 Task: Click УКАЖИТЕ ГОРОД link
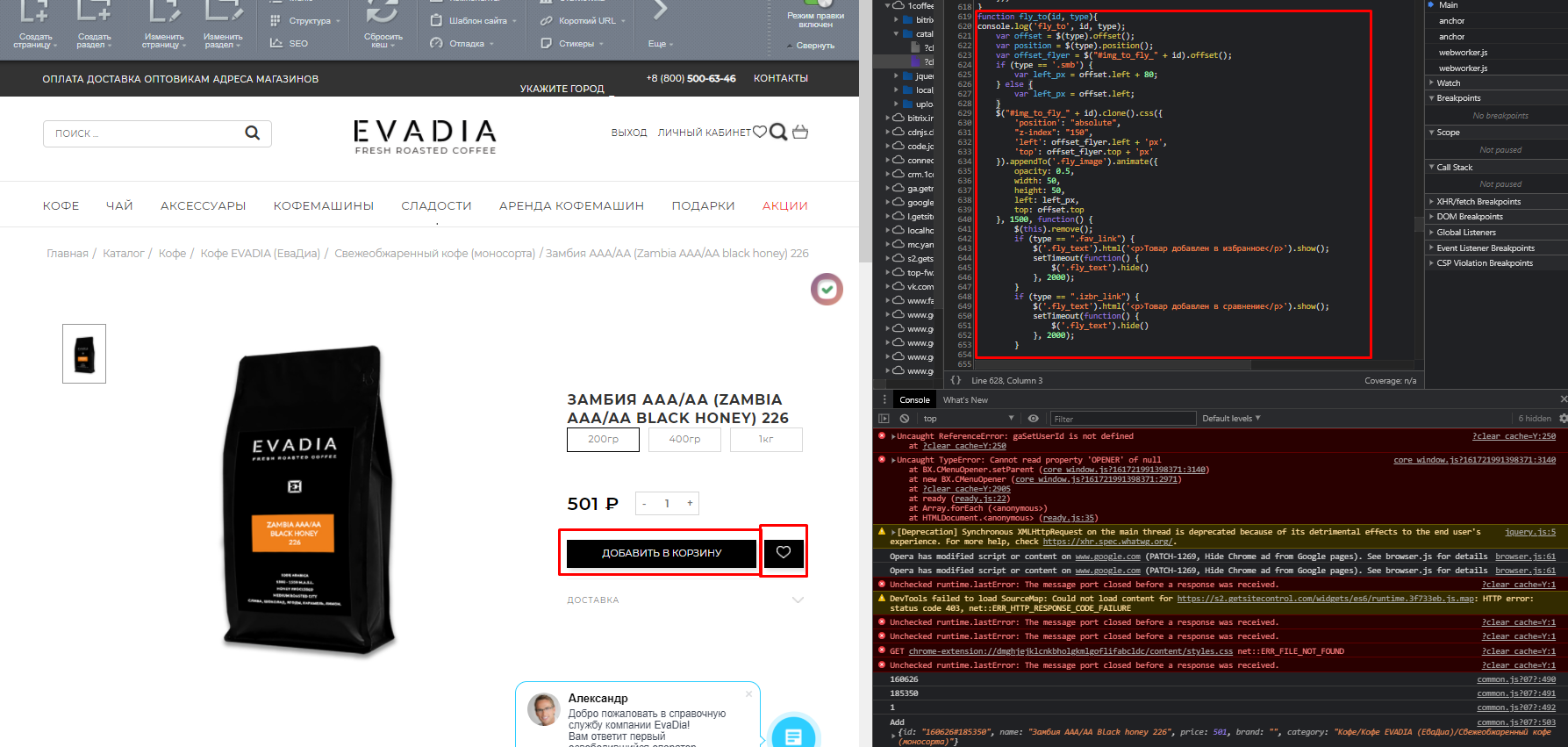point(562,89)
